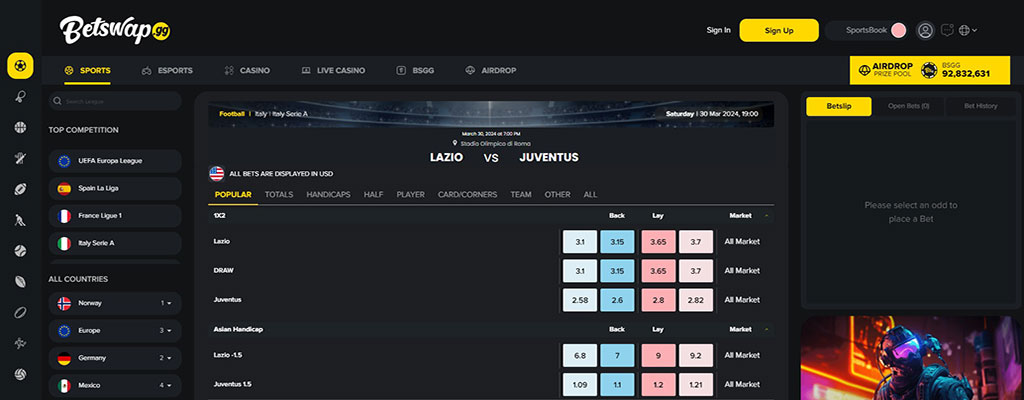Click the Football breadcrumb link
Screen dimensions: 1024x400
point(232,114)
